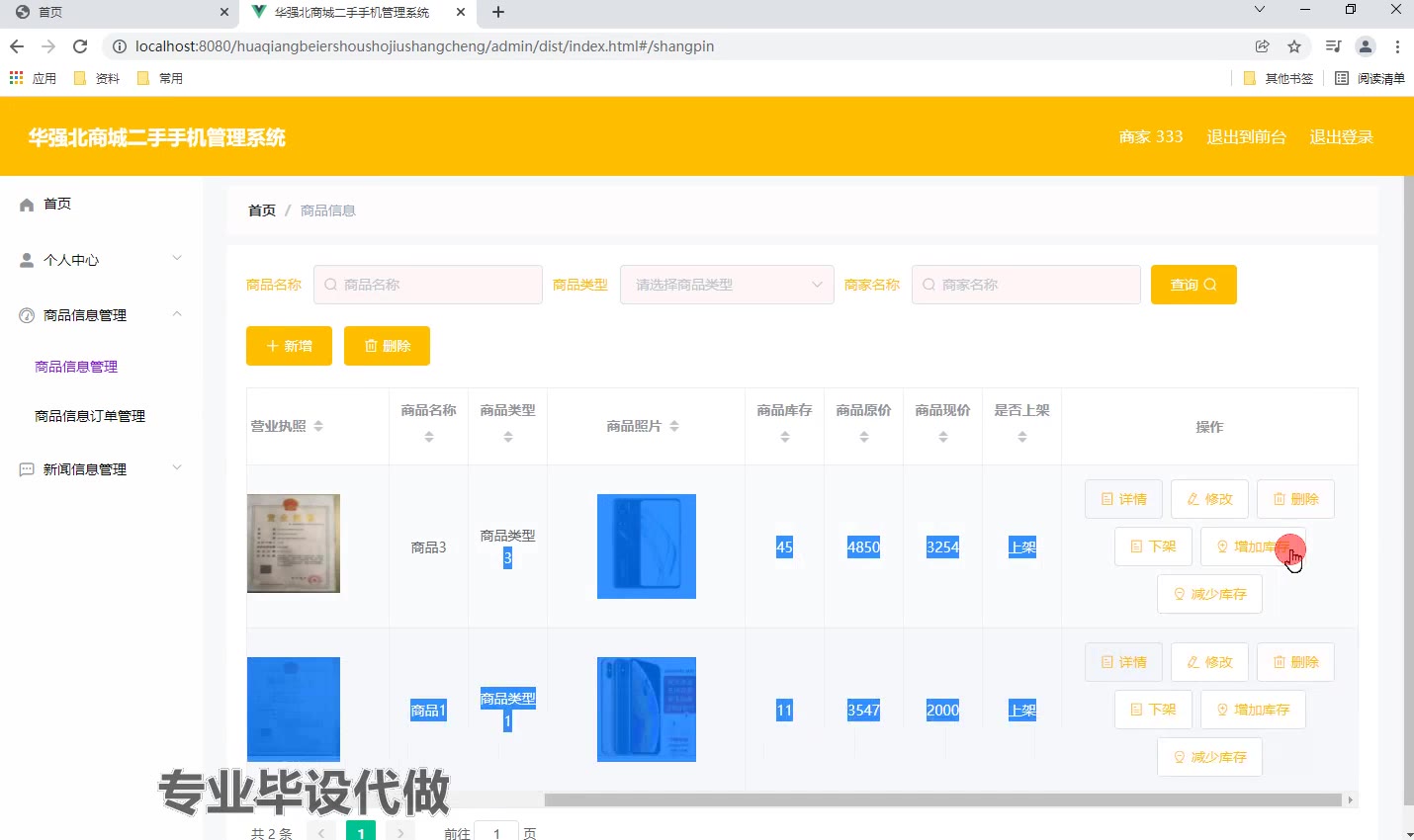Click the 新增 button

pyautogui.click(x=289, y=346)
